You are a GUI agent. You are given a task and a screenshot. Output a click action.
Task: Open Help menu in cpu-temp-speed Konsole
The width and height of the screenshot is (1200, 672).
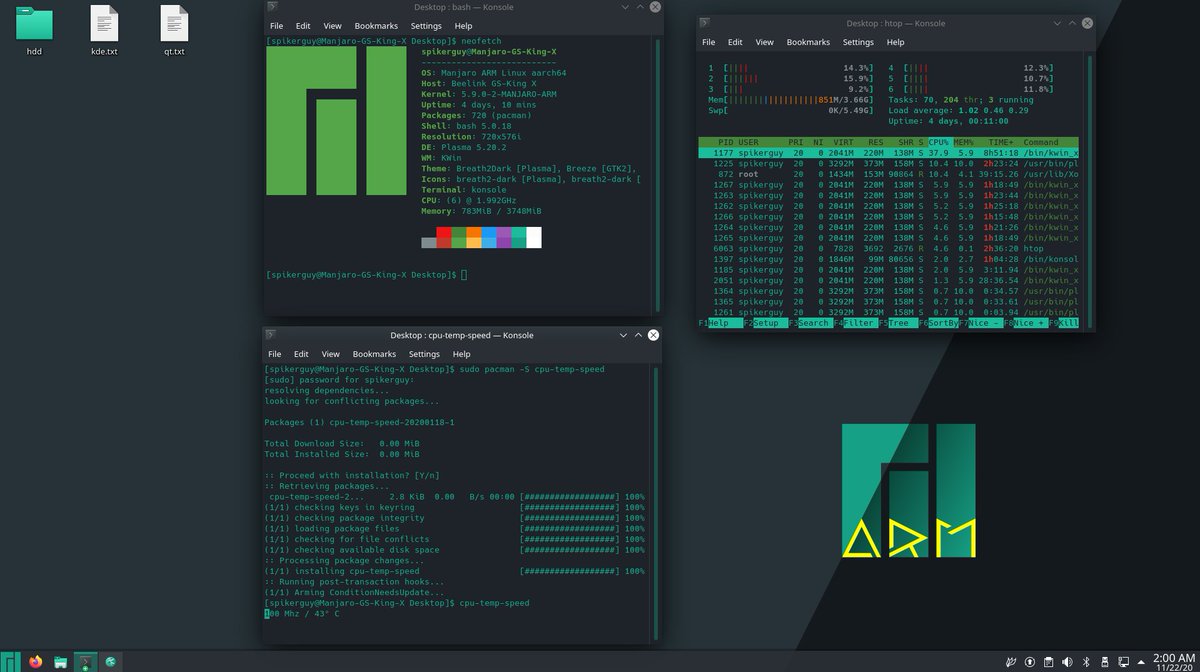tap(461, 354)
